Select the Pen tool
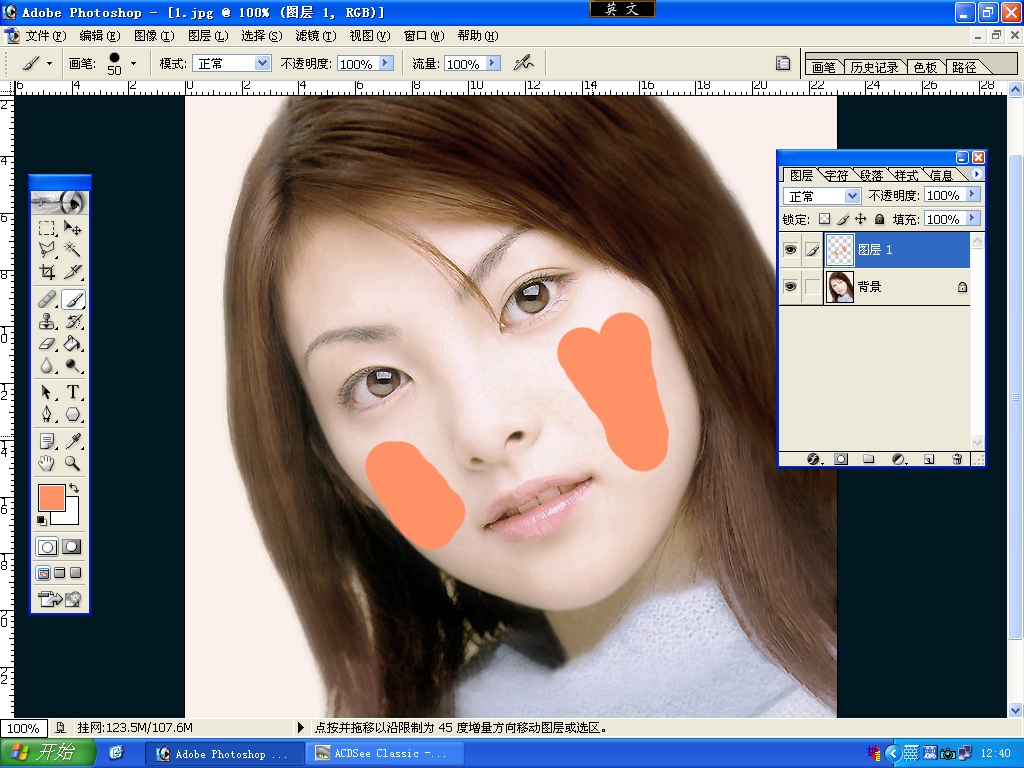This screenshot has width=1024, height=768. [46, 415]
